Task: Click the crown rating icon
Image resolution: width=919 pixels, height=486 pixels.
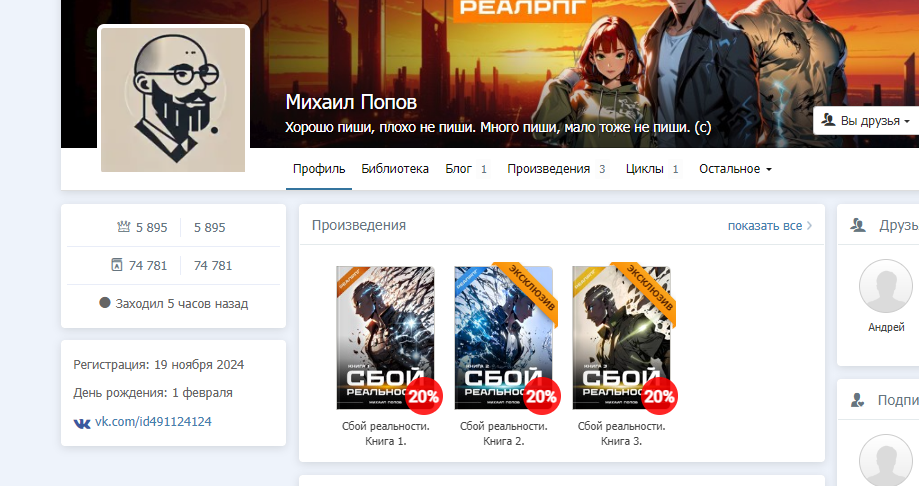Action: point(124,226)
